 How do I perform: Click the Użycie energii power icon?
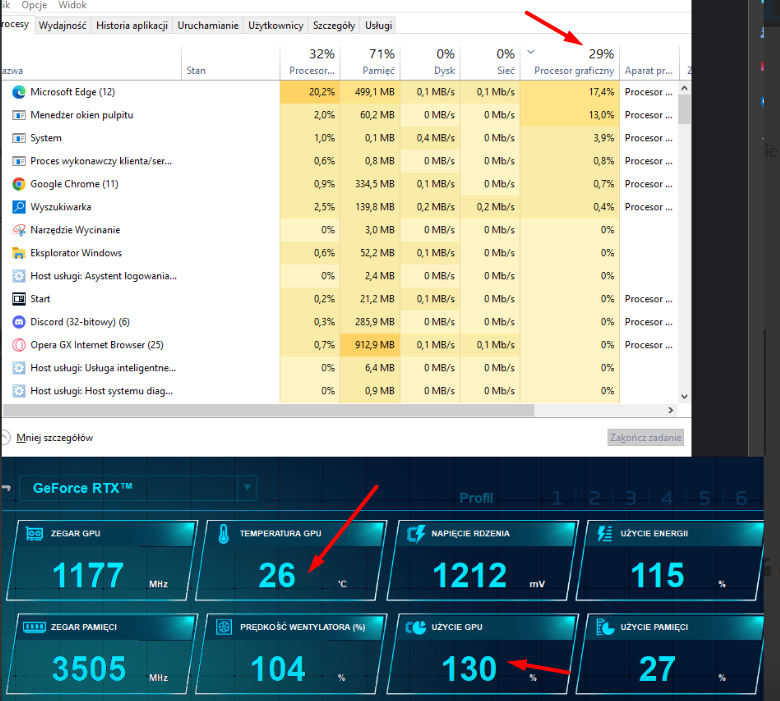tap(604, 534)
